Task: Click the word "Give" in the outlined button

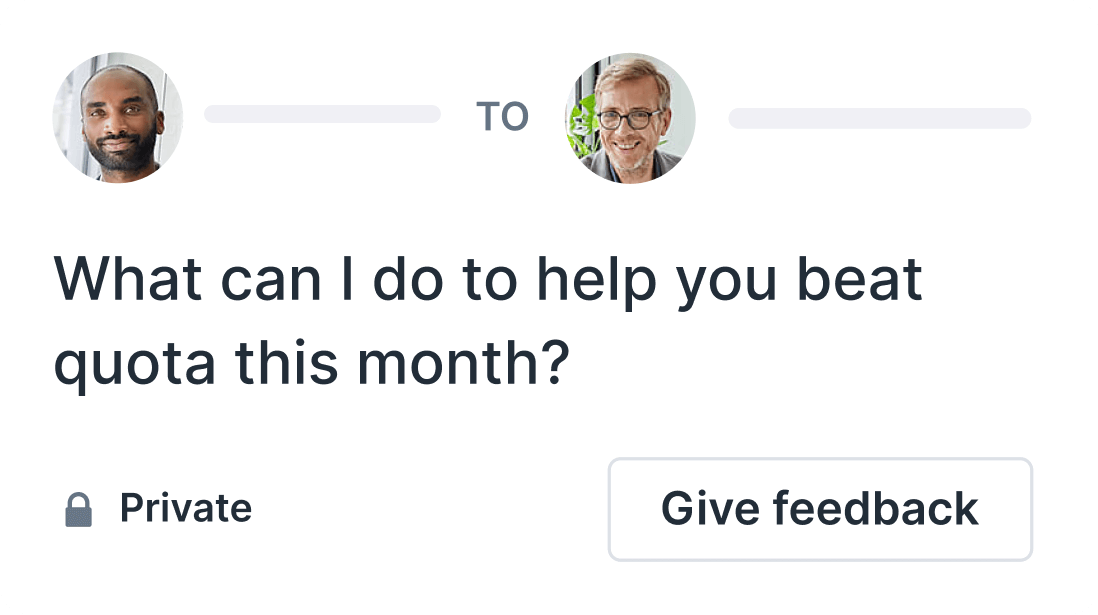Action: pos(710,509)
